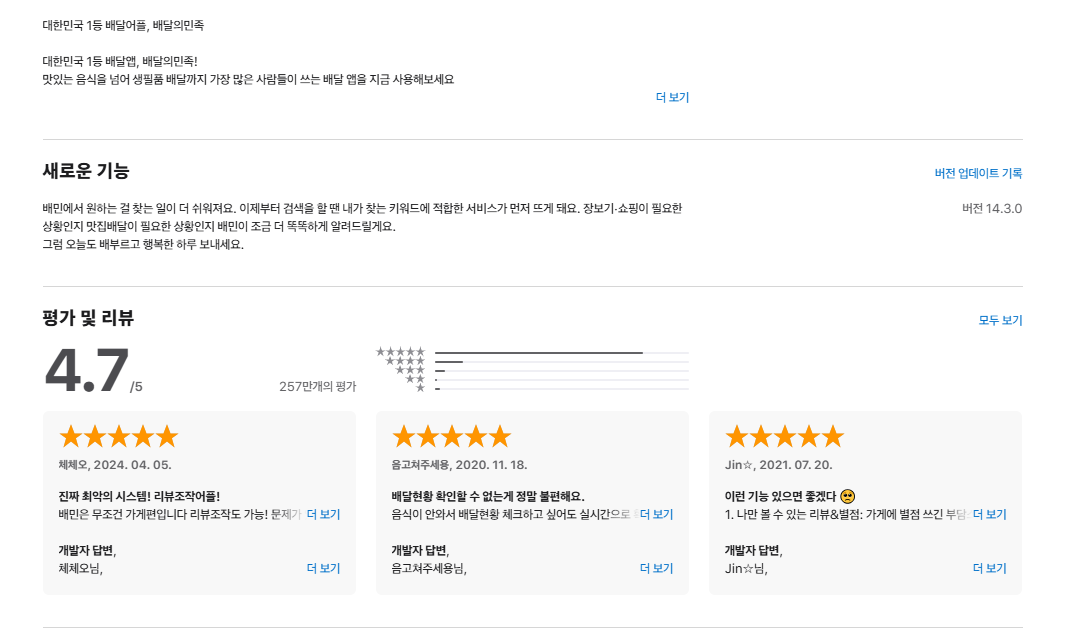Expand the developer response to 음고쳐주세용
This screenshot has height=644, width=1071.
[656, 567]
